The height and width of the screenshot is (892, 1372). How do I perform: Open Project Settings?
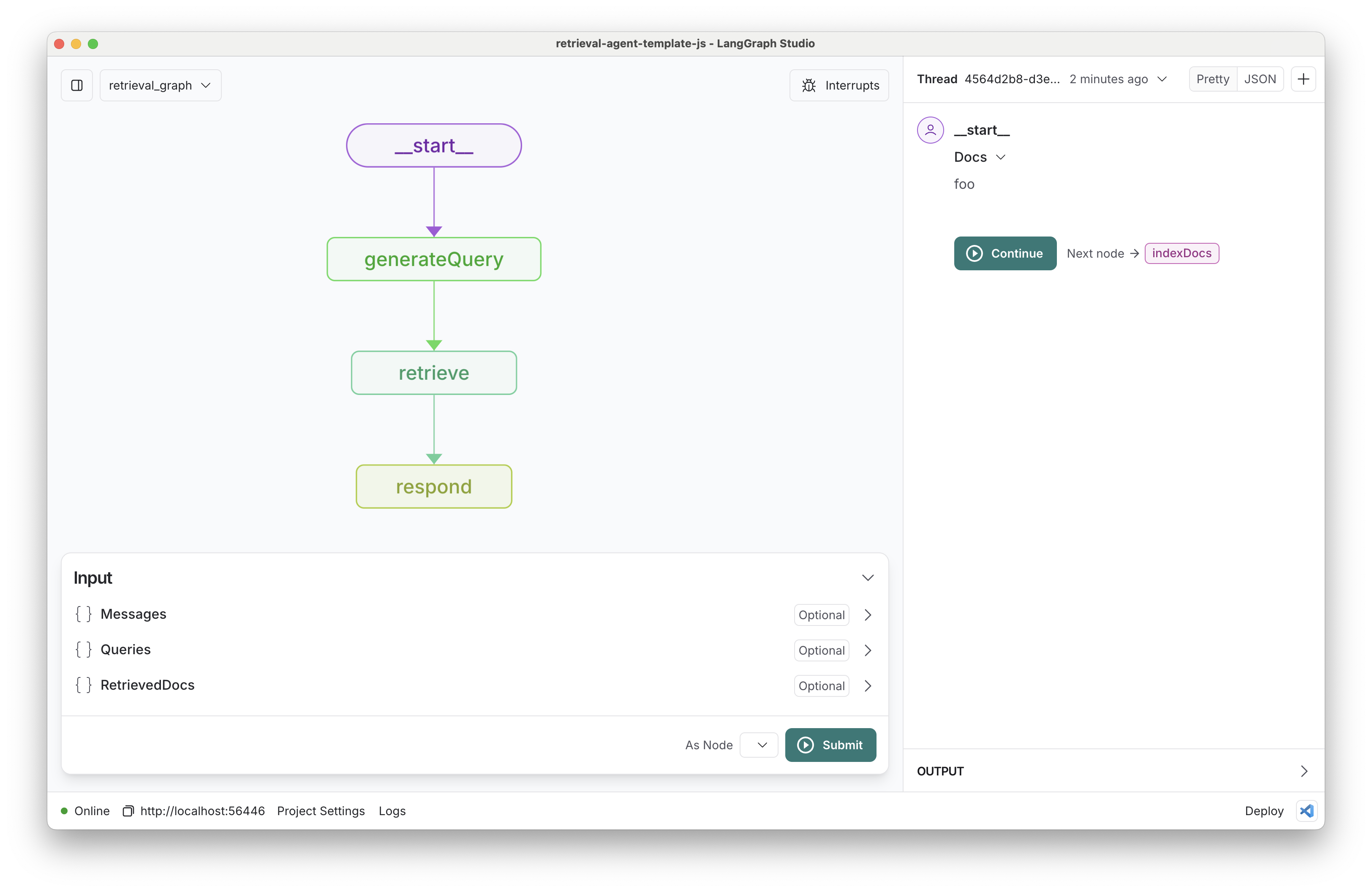pyautogui.click(x=321, y=811)
